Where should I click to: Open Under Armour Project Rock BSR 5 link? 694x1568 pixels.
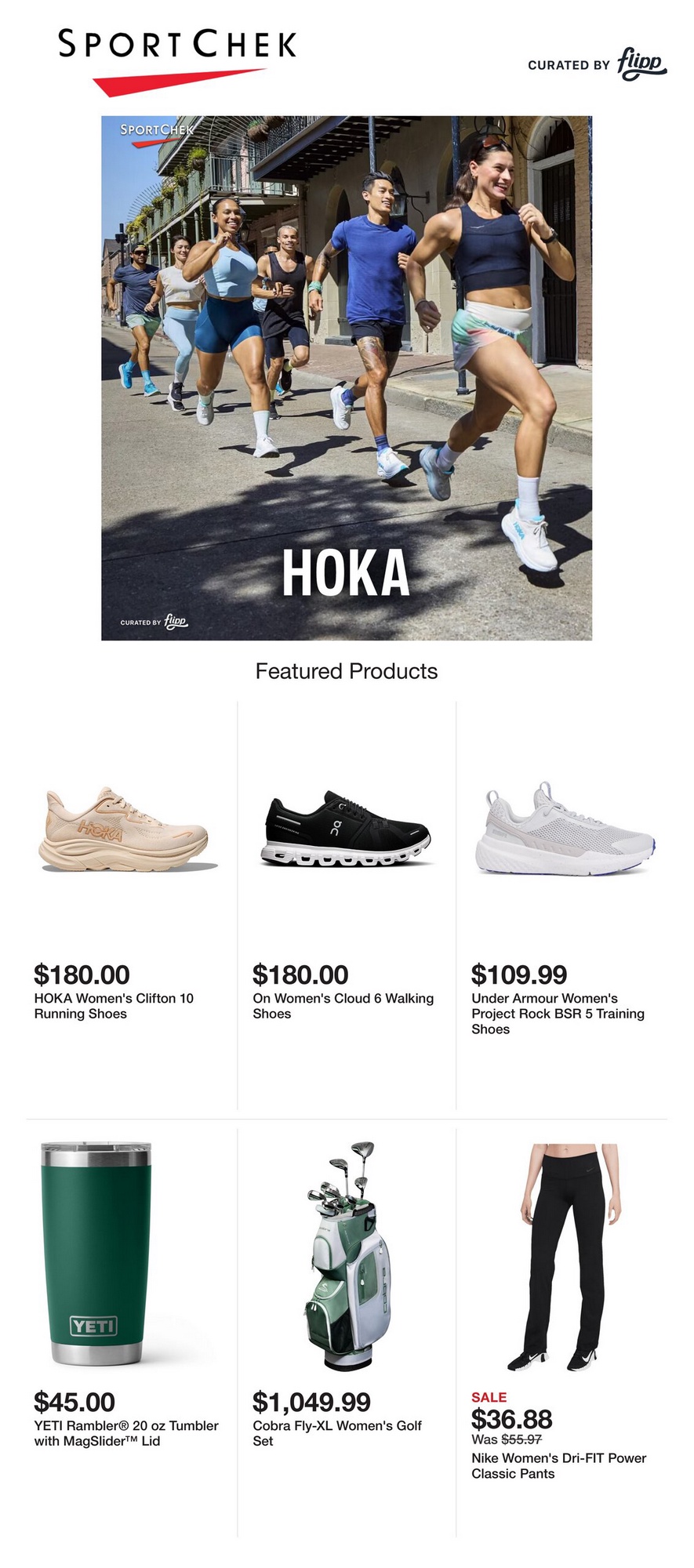[558, 1014]
